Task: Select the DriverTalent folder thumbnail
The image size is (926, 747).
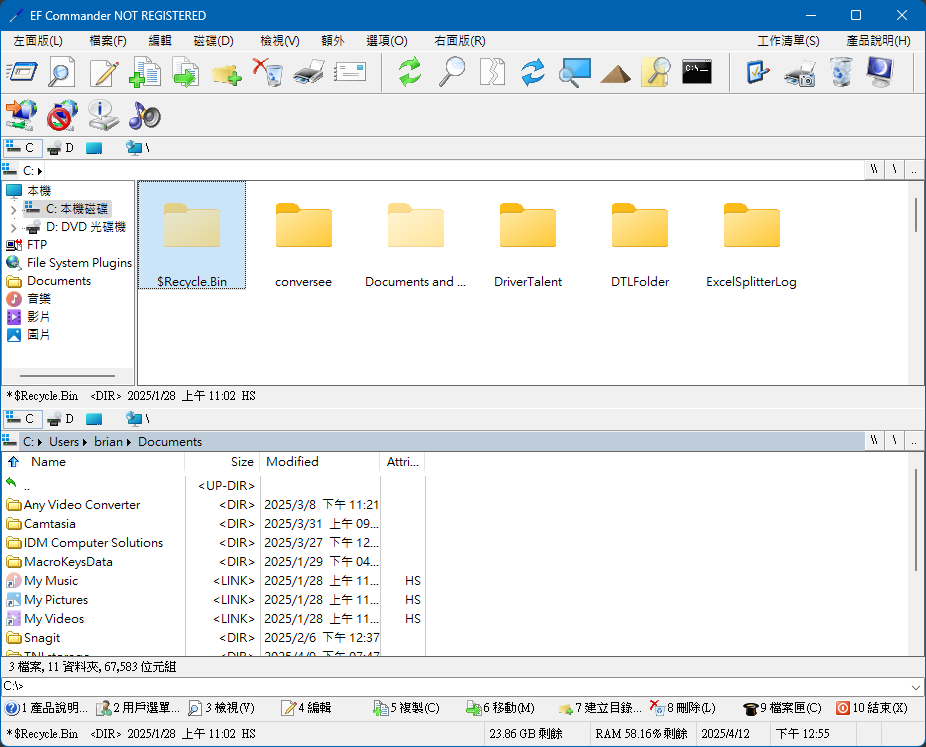Action: 528,237
